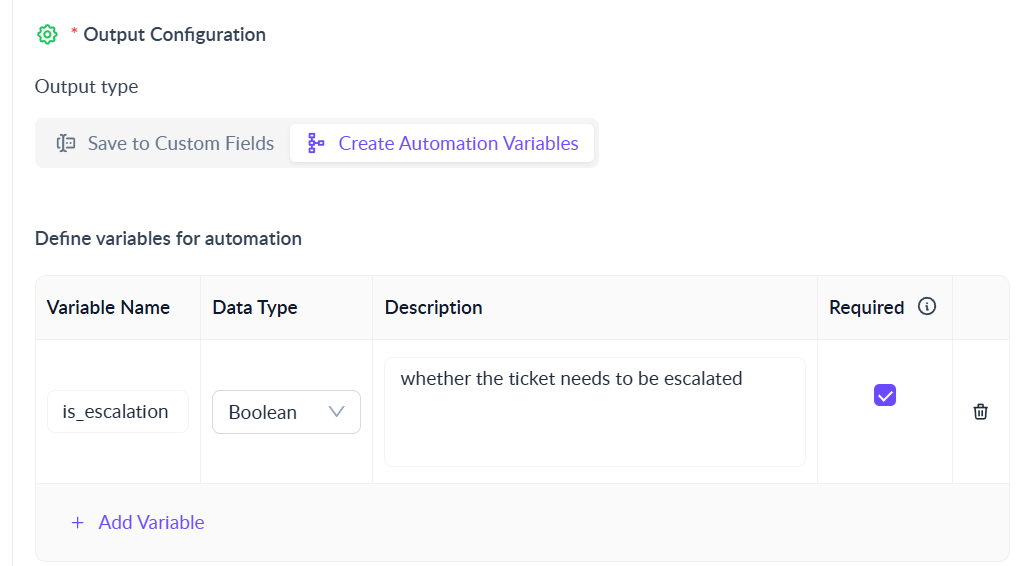Viewport: 1028px width, 566px height.
Task: Click the info icon beside Required
Action: tap(927, 307)
